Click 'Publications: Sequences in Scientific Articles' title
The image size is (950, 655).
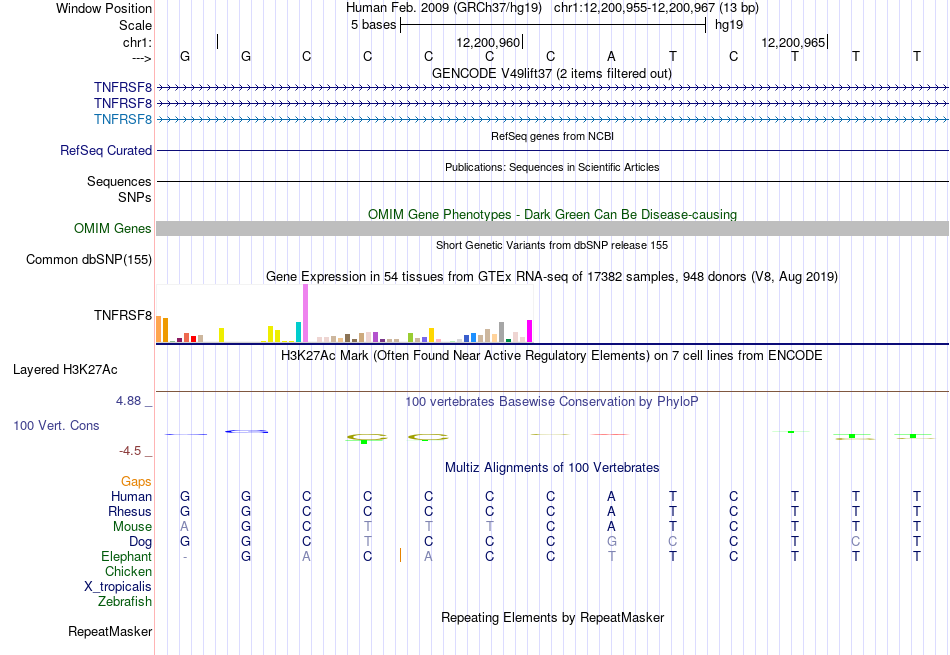pos(552,167)
